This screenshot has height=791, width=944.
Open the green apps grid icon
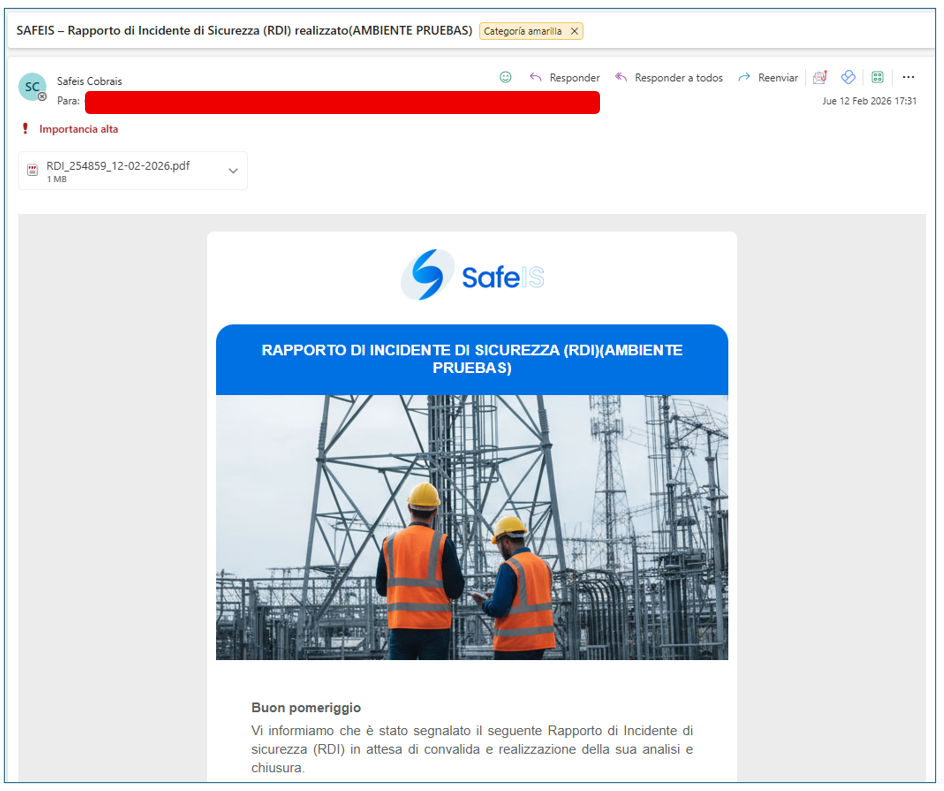pos(877,77)
